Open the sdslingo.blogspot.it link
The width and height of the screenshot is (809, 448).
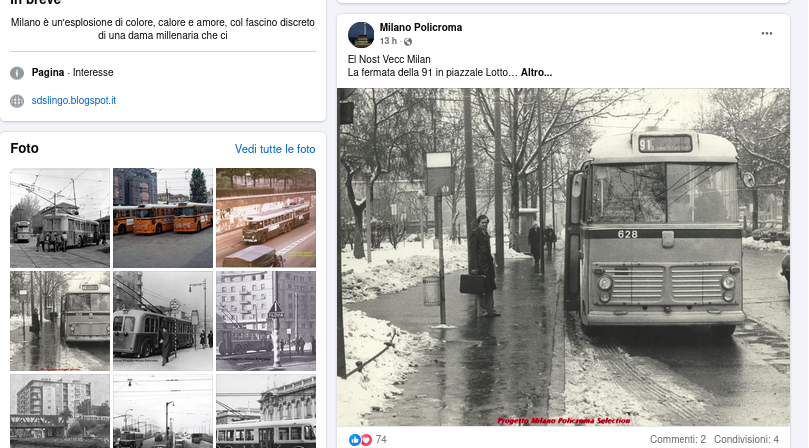coord(74,100)
